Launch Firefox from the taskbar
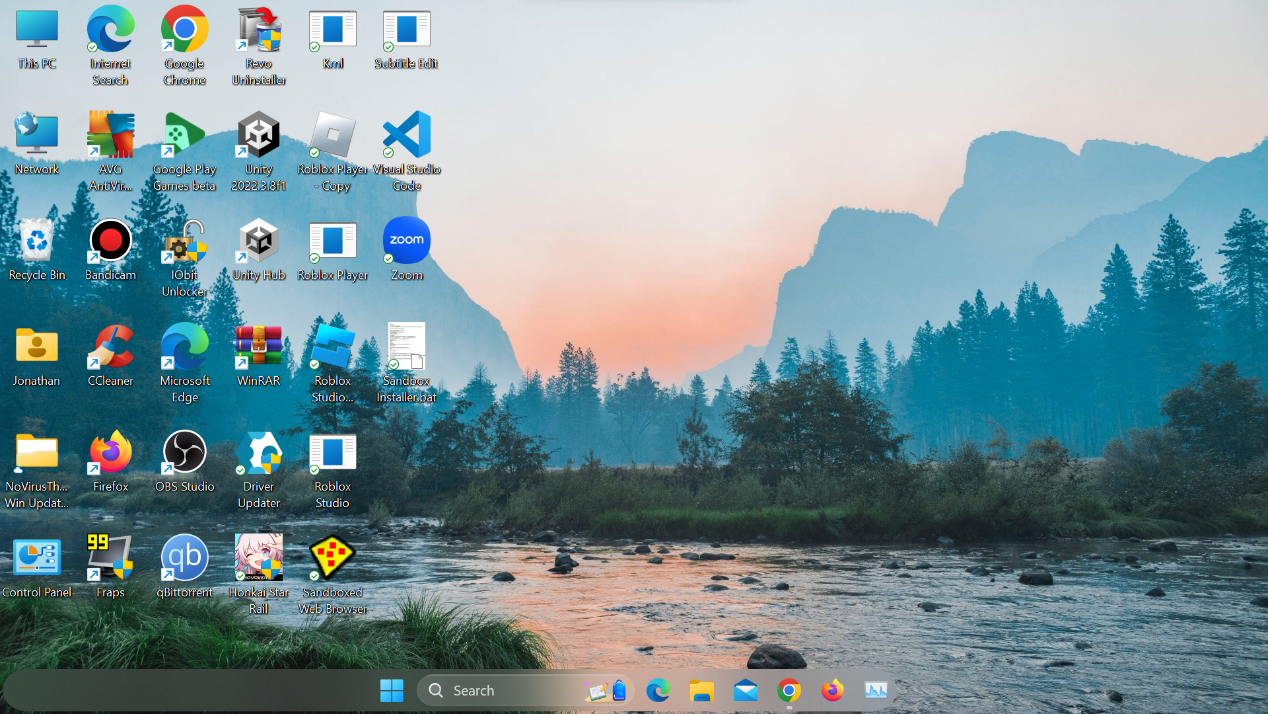Screen dimensions: 1268x714 click(832, 690)
